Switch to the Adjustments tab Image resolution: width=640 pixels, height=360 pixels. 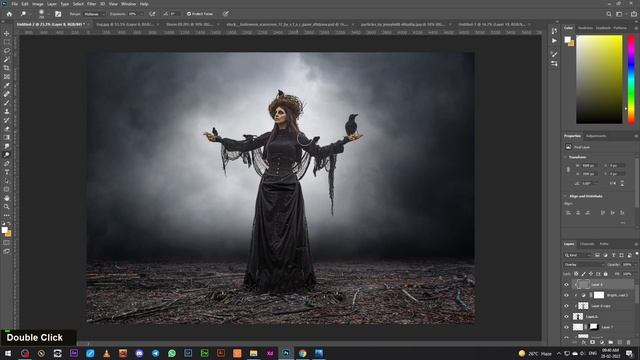point(596,136)
